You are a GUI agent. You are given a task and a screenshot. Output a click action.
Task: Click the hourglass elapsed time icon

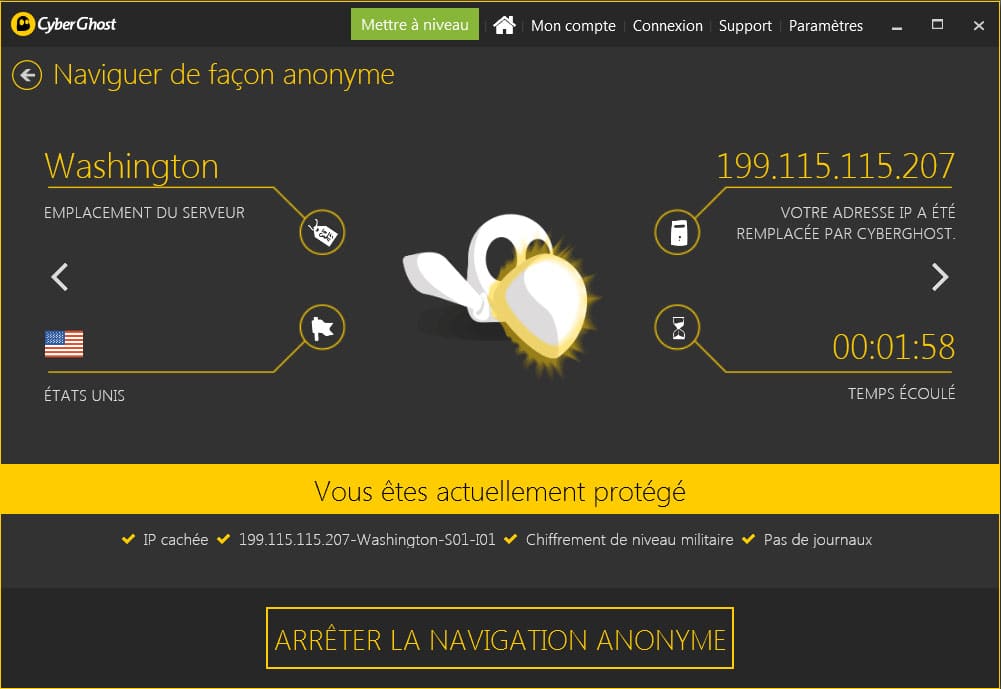point(677,328)
